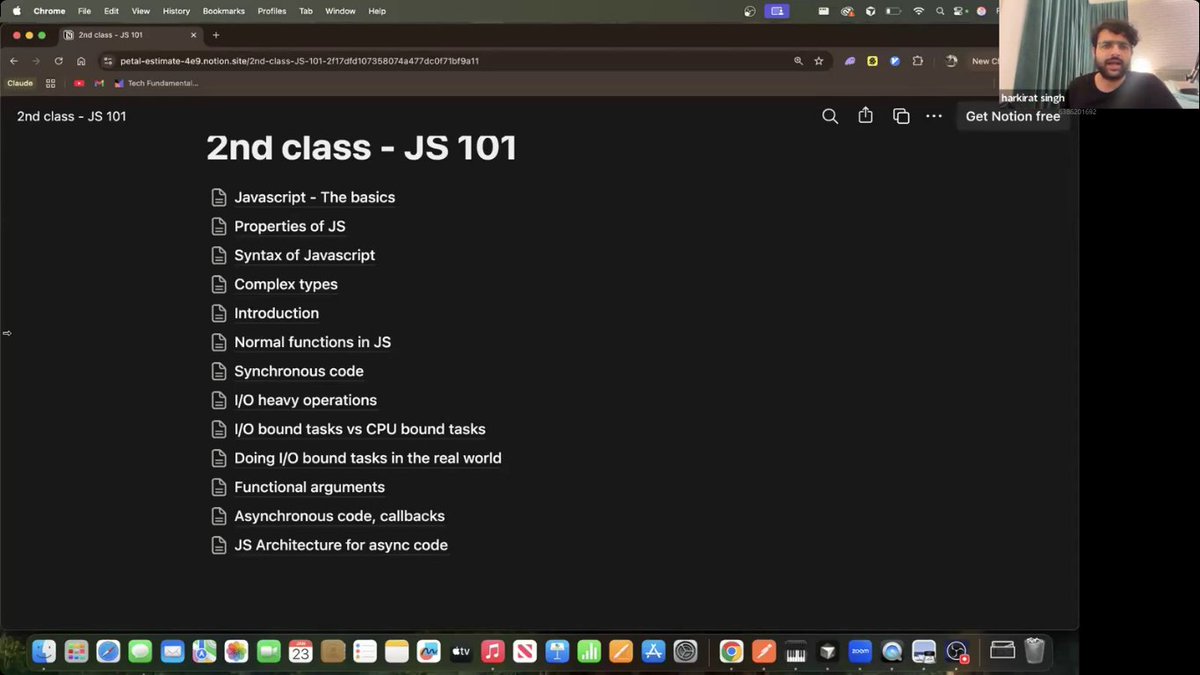Screen dimensions: 1200x675
Task: Open Zoom from the dock
Action: 860,651
